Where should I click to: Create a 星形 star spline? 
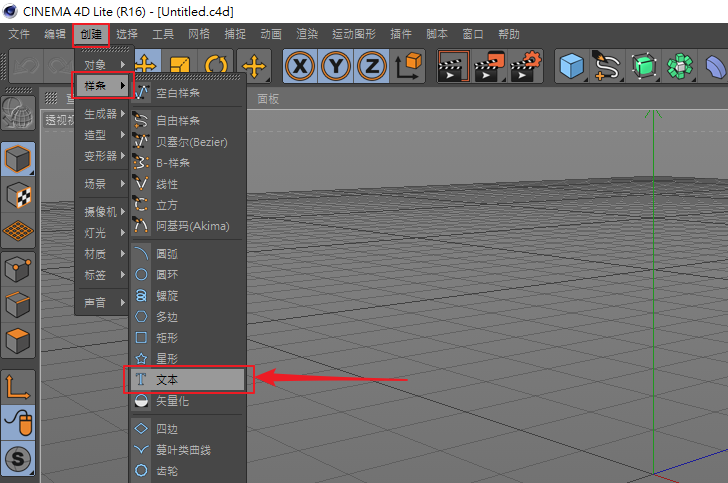pos(188,359)
